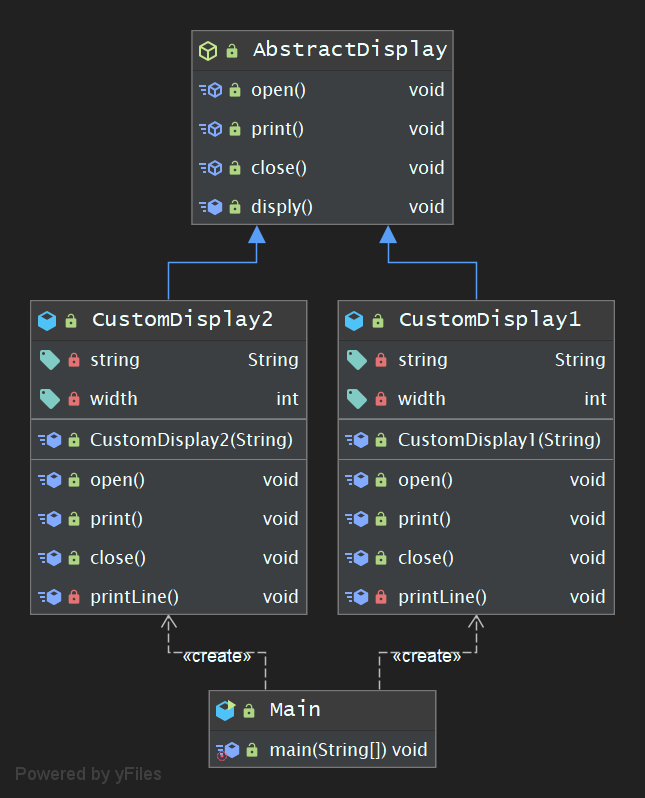Click the field tag icon beside CustomDisplay2 string
645x798 pixels.
tap(49, 360)
